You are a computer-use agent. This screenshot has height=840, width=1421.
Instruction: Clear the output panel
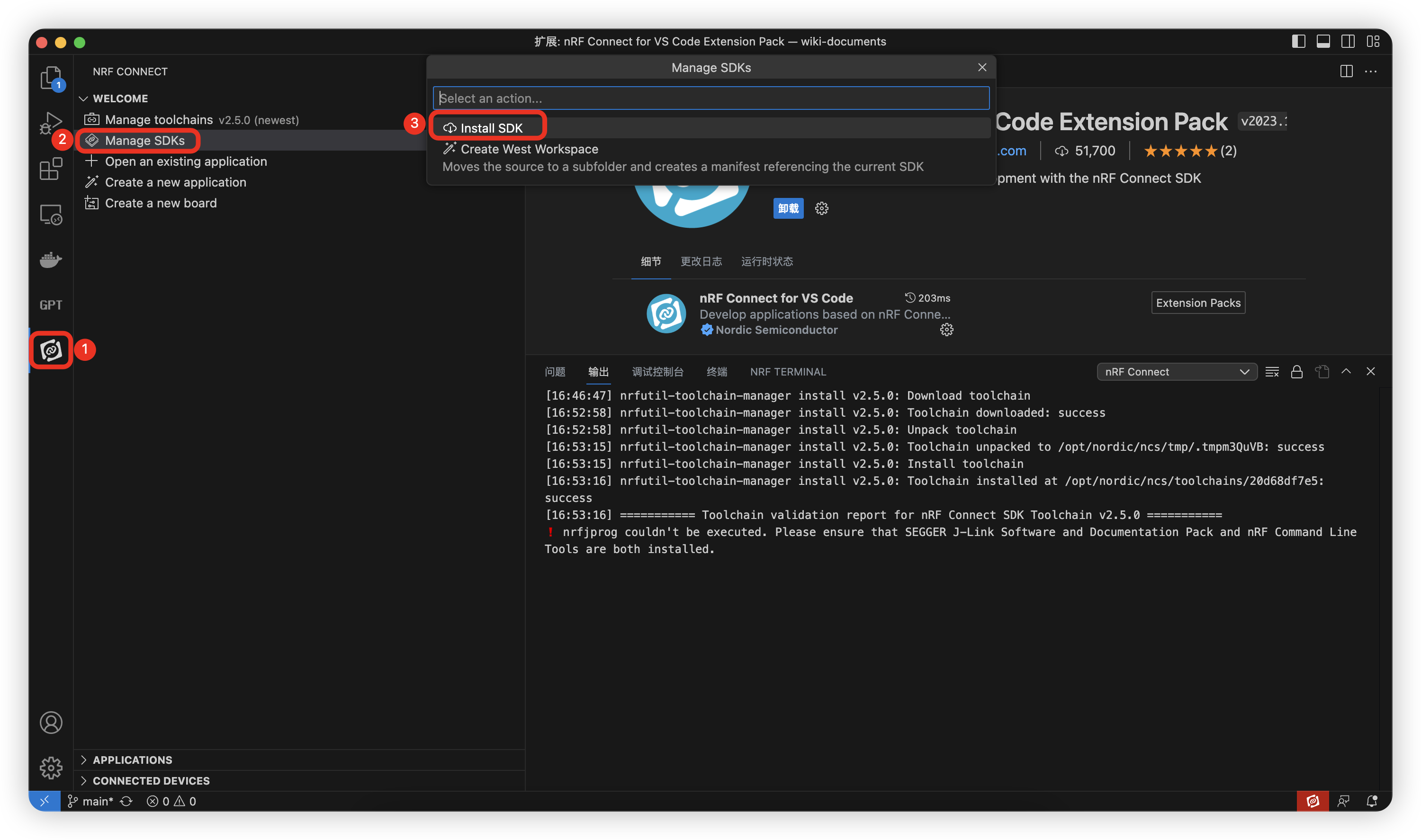pos(1272,372)
